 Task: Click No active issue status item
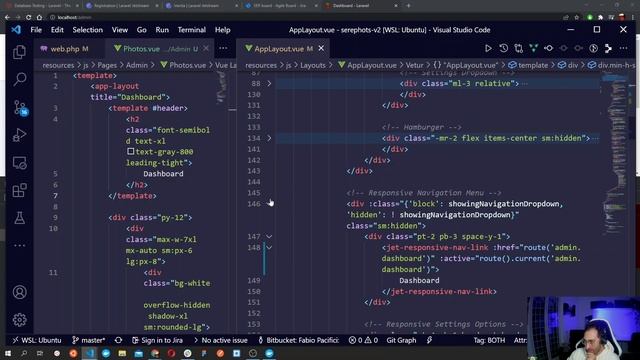point(220,340)
